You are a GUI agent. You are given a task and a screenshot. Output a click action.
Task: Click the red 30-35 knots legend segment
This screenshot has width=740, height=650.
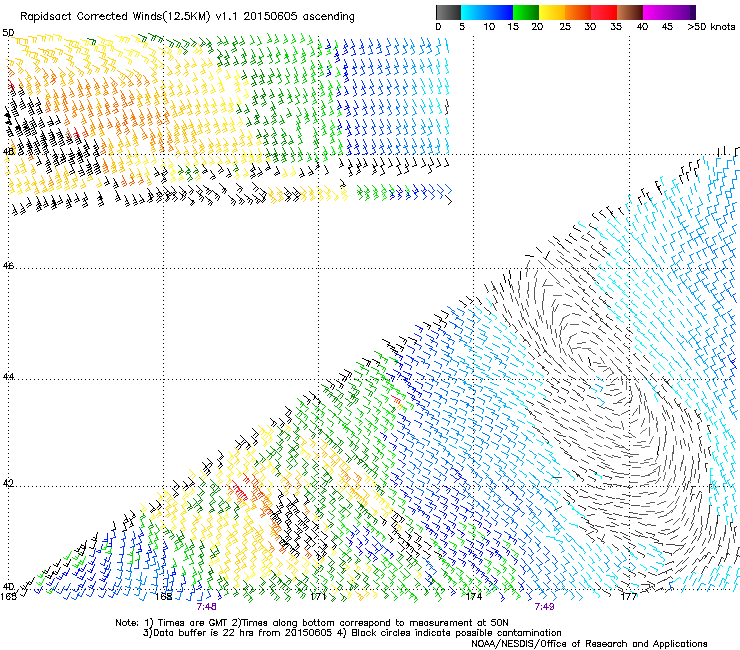click(604, 12)
